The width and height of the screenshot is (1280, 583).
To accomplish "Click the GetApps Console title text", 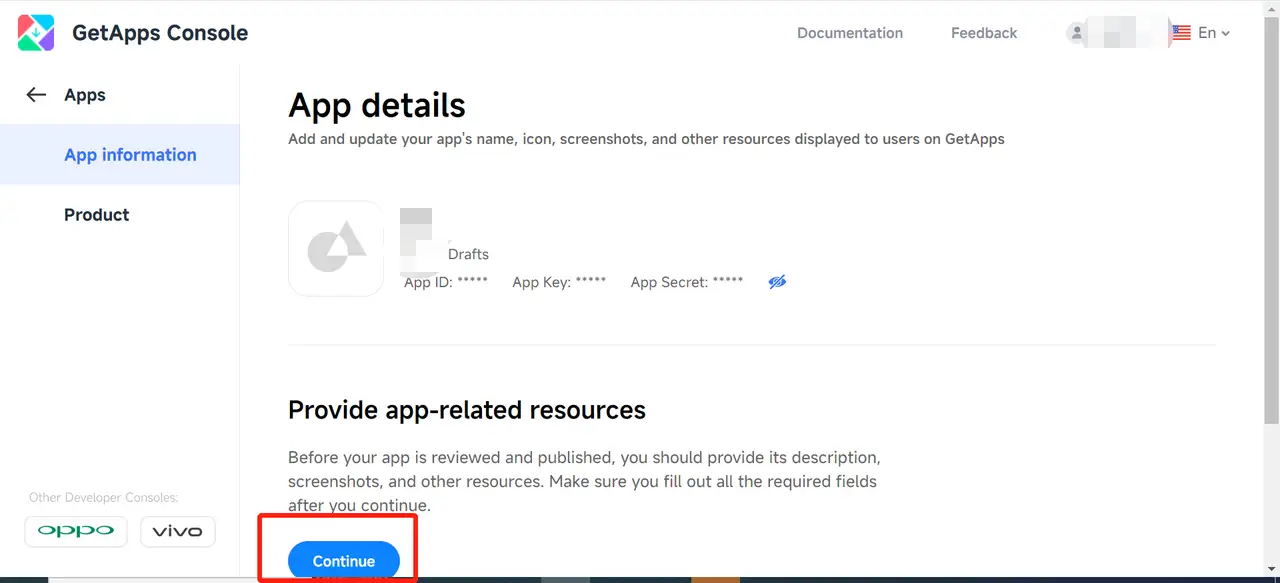I will pos(160,33).
